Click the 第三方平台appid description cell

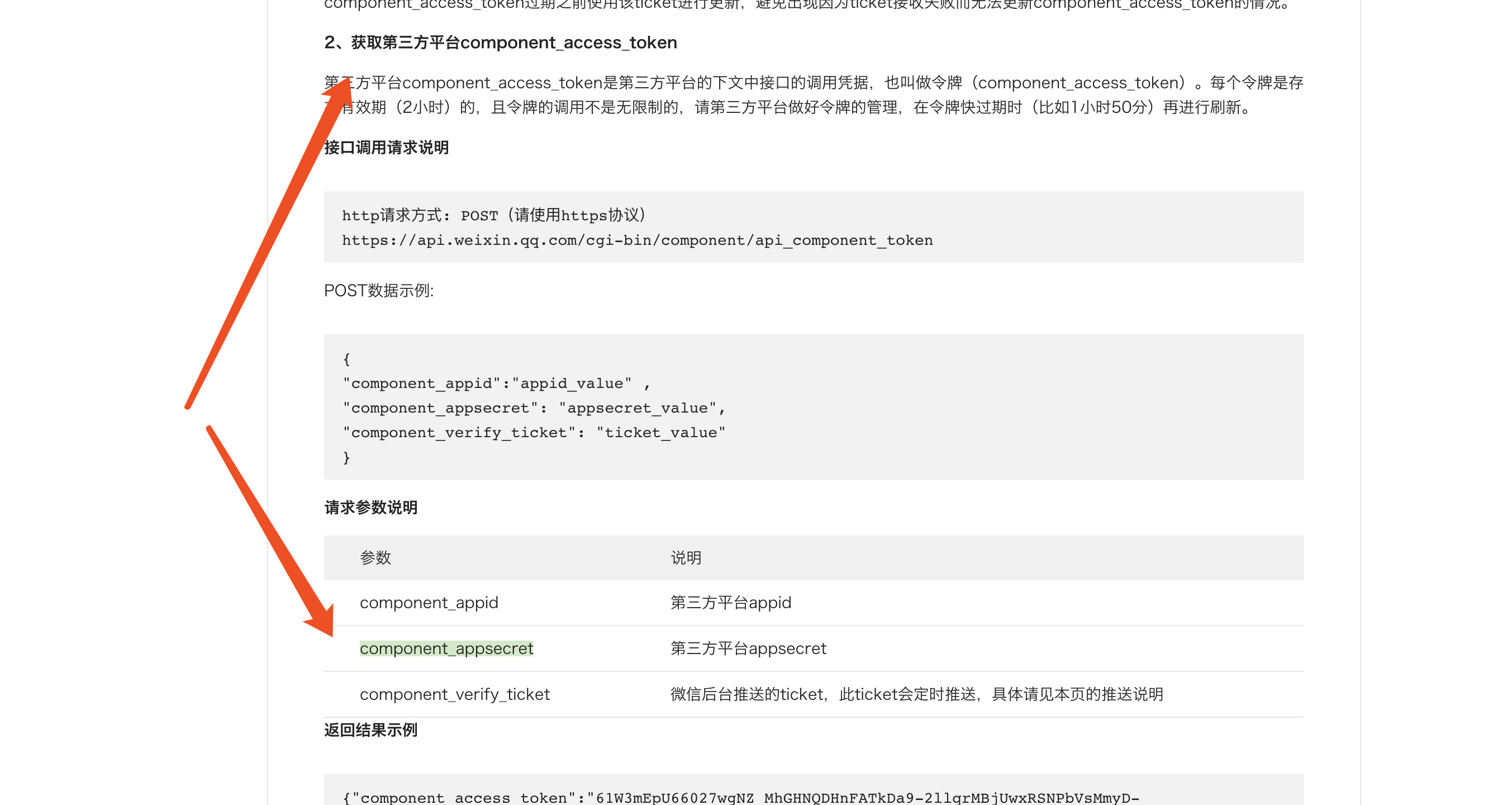click(731, 603)
